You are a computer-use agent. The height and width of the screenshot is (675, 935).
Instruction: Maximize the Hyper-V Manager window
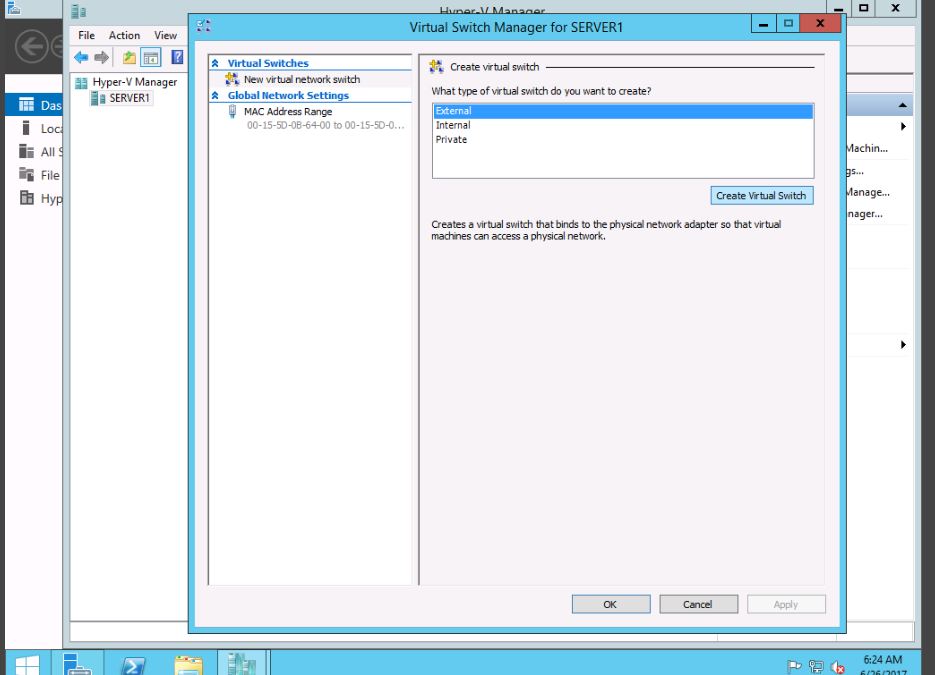coord(863,8)
